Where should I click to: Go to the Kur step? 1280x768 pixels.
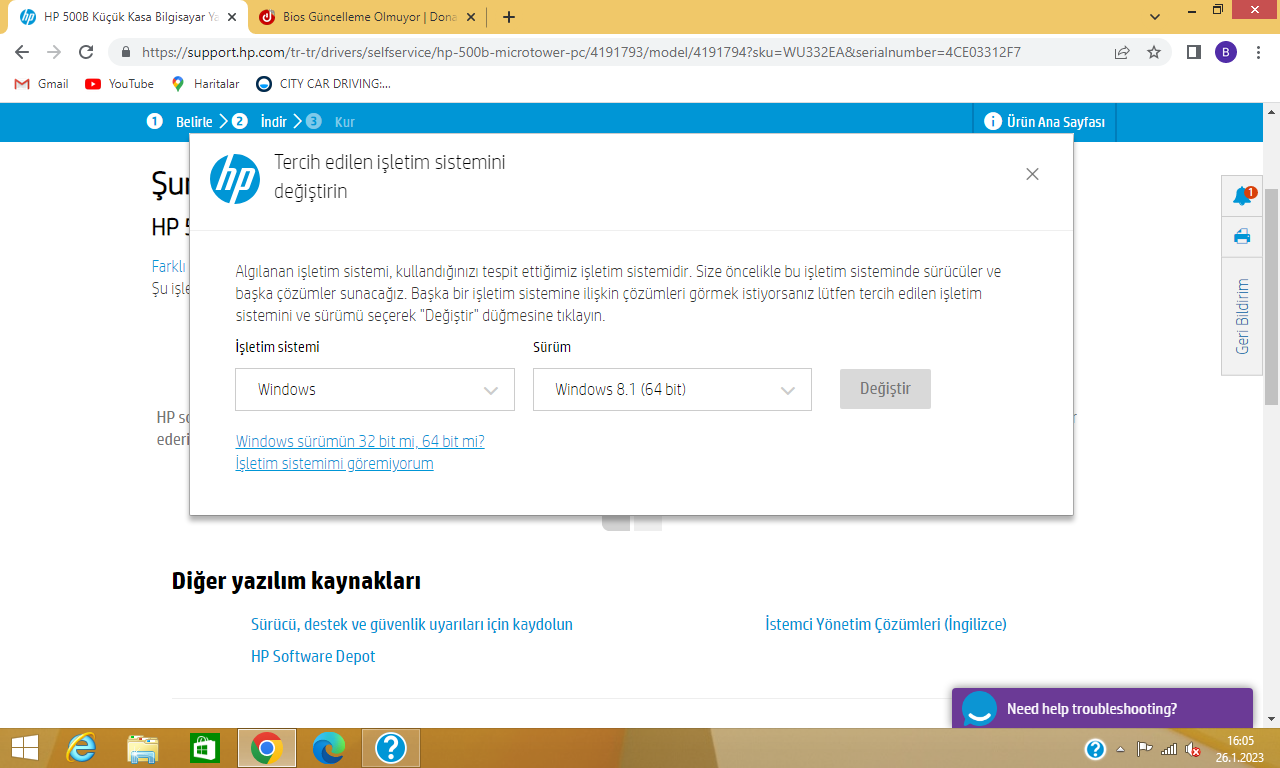click(331, 122)
